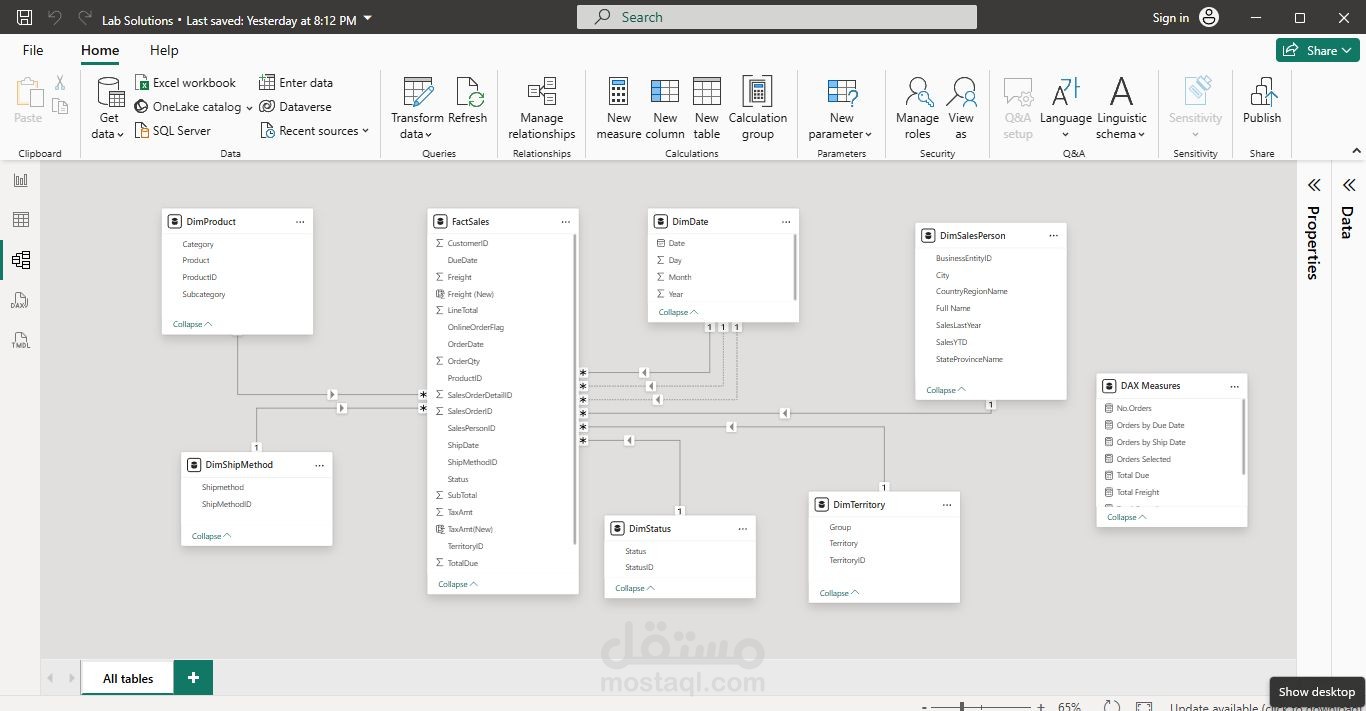
Task: Open Language settings for Q&A
Action: (1066, 108)
